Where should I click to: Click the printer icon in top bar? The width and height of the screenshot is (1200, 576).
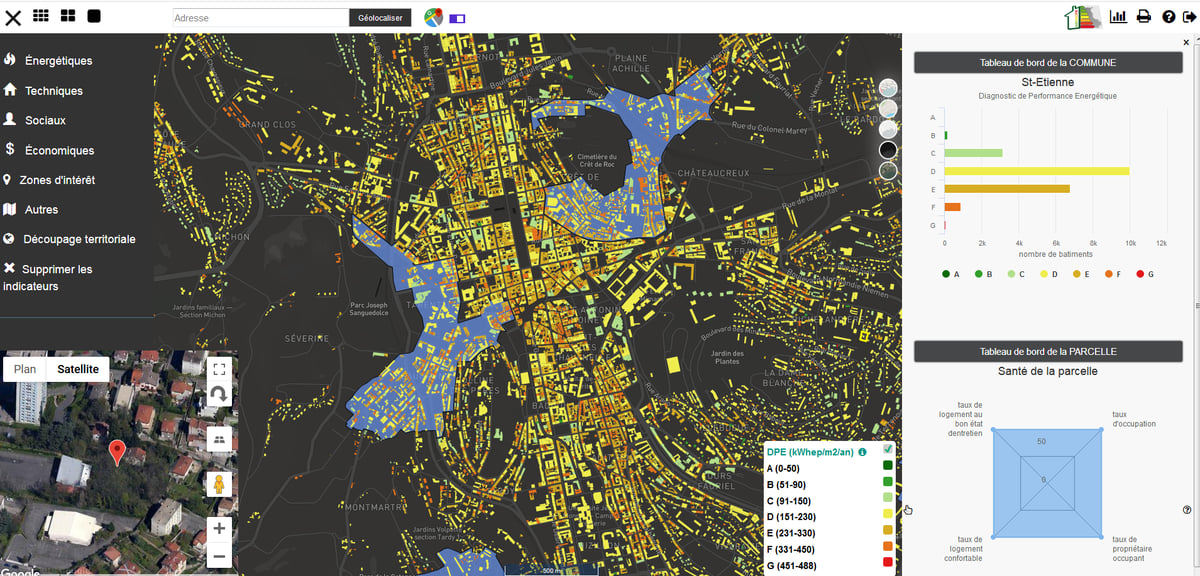click(1143, 17)
